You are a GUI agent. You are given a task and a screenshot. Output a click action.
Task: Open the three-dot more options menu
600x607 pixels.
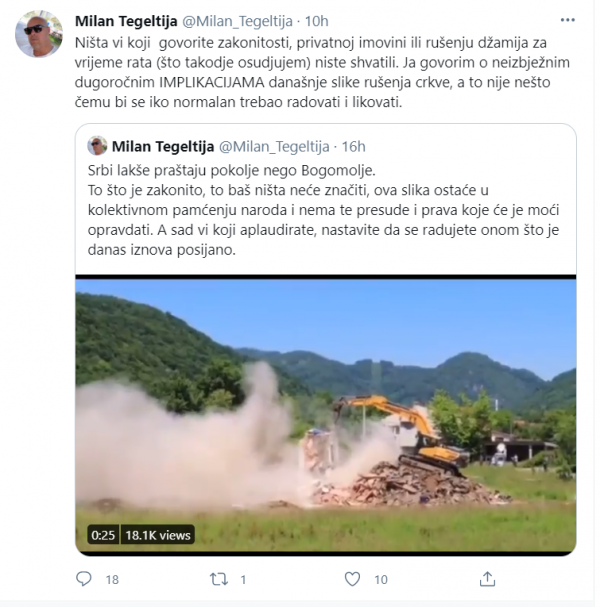tap(567, 20)
